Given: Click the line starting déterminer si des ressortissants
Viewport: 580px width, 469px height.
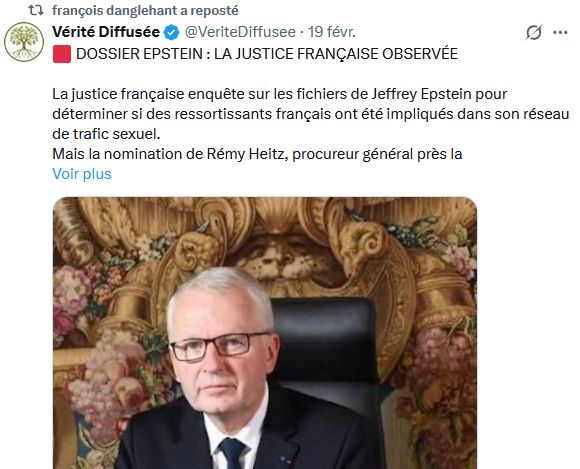Looking at the screenshot, I should tap(310, 114).
